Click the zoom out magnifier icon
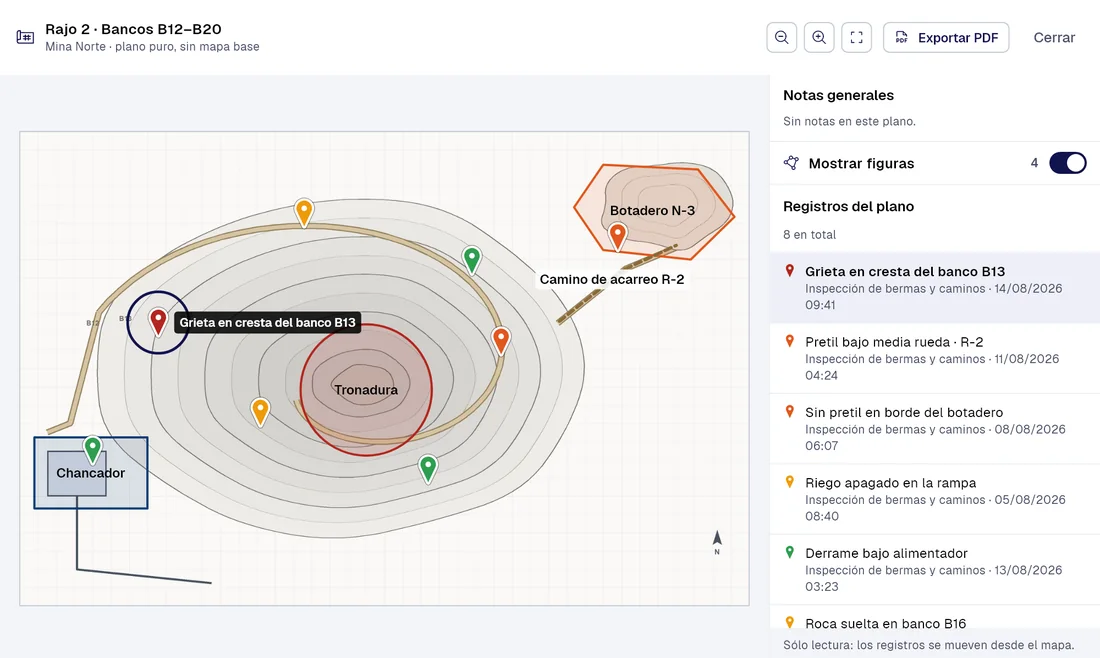The width and height of the screenshot is (1100, 658). point(782,37)
